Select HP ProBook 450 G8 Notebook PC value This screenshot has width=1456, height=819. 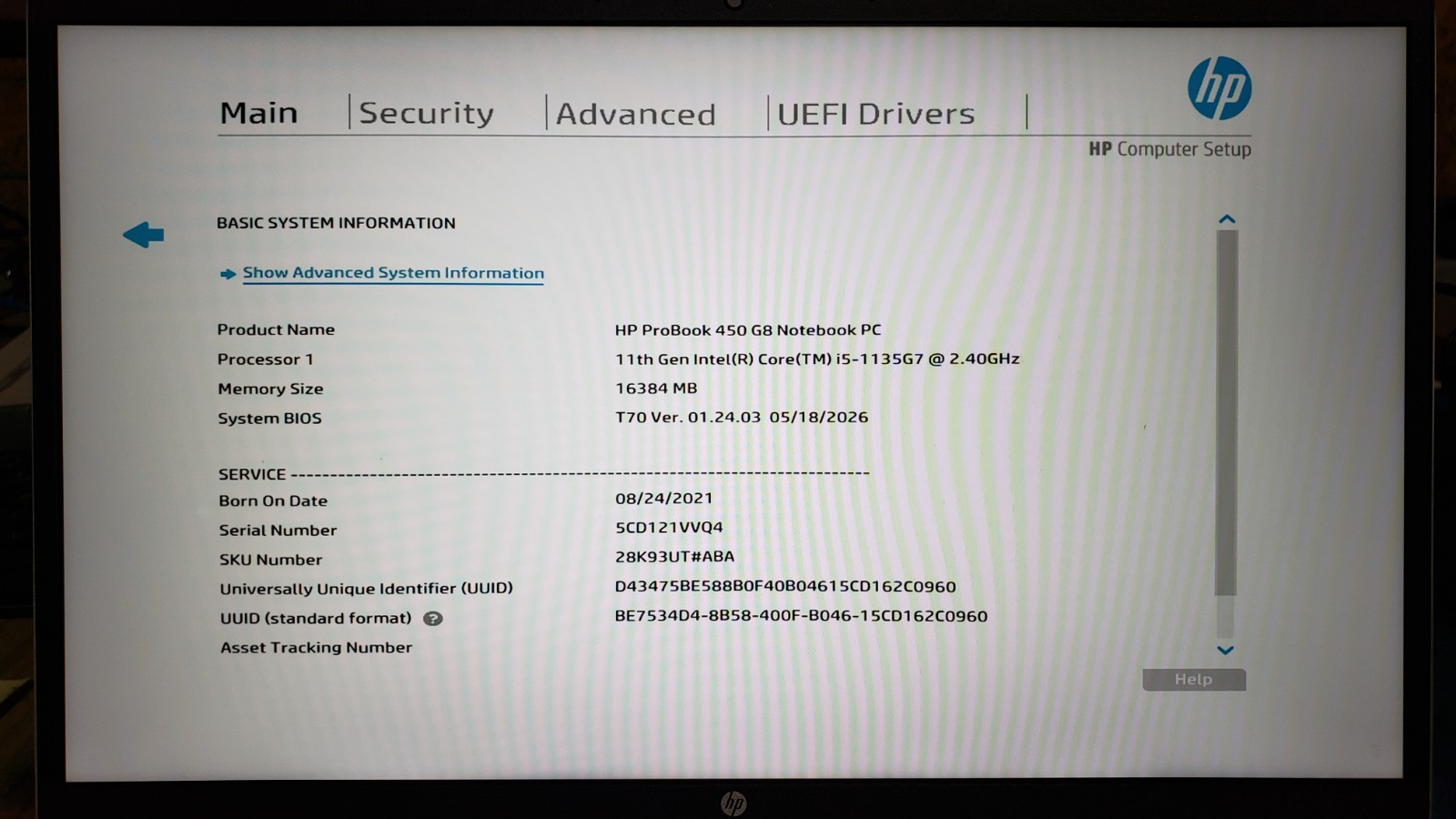pyautogui.click(x=748, y=330)
